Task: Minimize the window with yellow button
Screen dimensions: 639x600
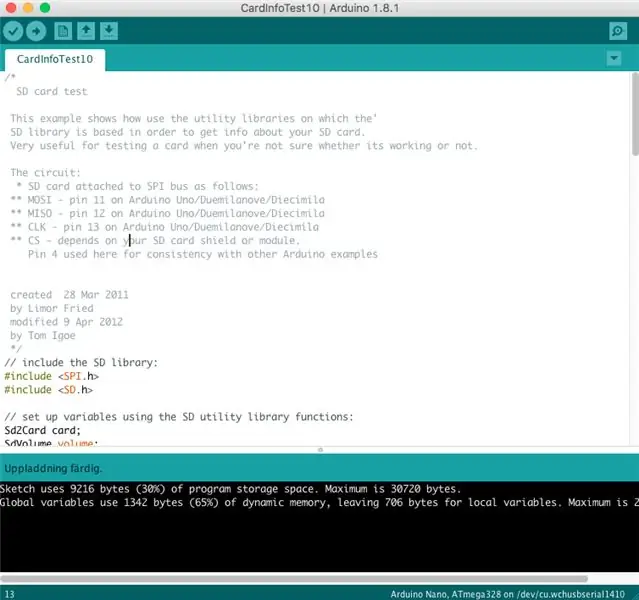Action: [28, 8]
